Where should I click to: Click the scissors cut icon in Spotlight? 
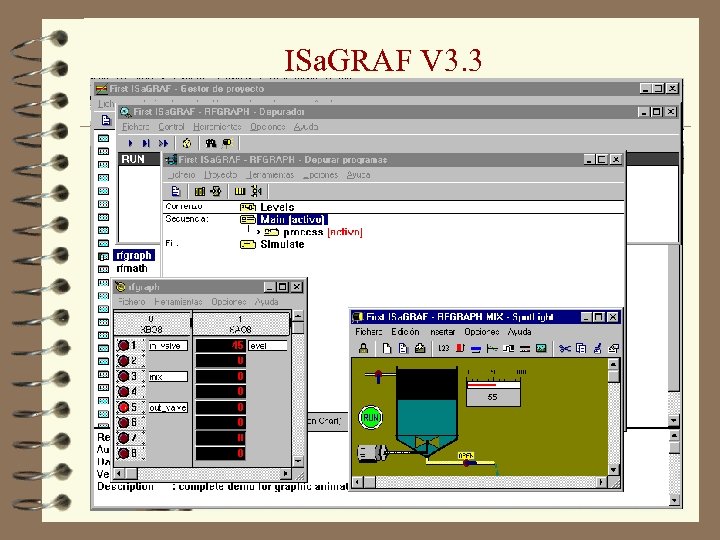[x=565, y=349]
